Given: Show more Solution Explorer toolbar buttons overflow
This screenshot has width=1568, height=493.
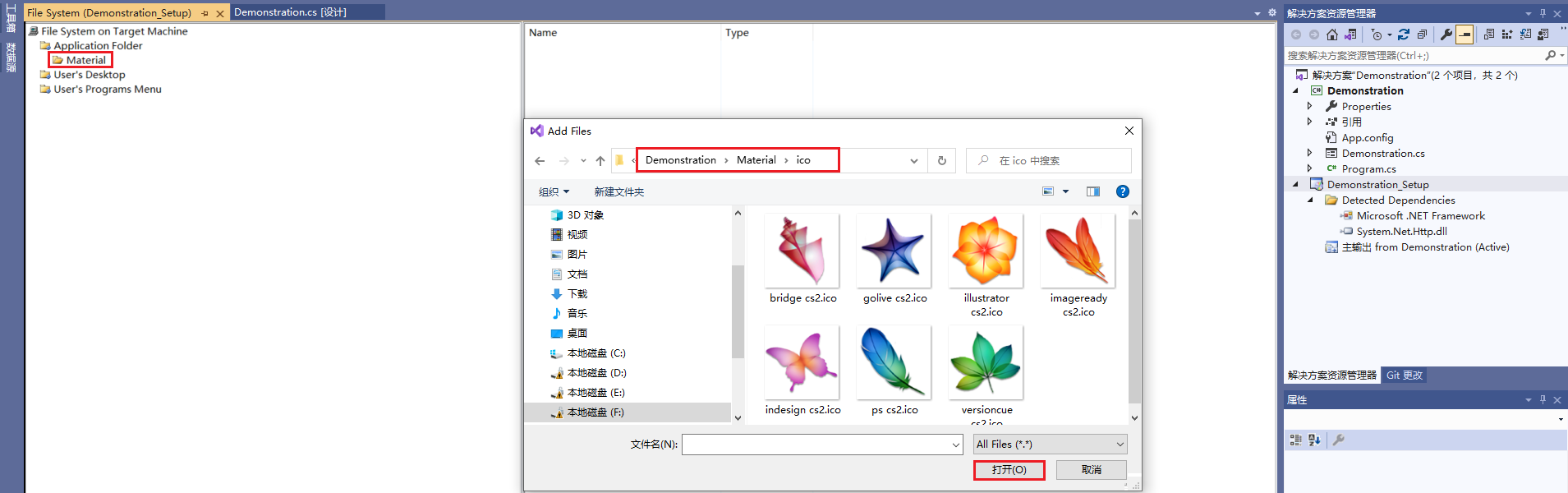Looking at the screenshot, I should tap(1562, 29).
